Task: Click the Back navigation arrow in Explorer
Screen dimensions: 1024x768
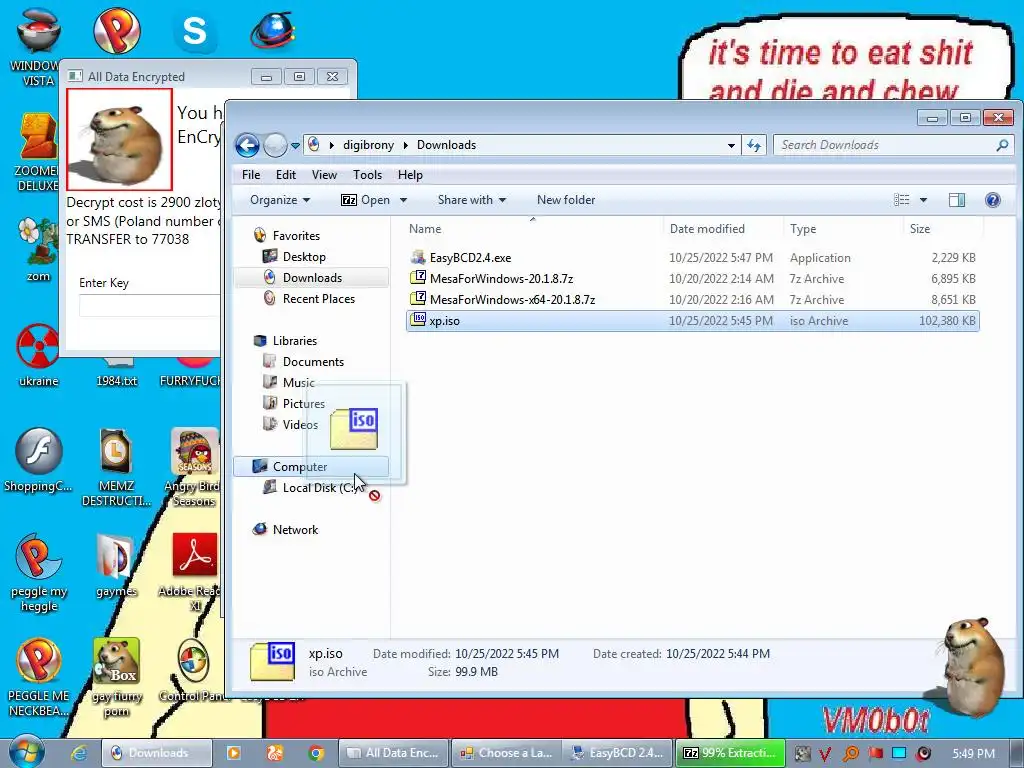Action: tap(248, 145)
